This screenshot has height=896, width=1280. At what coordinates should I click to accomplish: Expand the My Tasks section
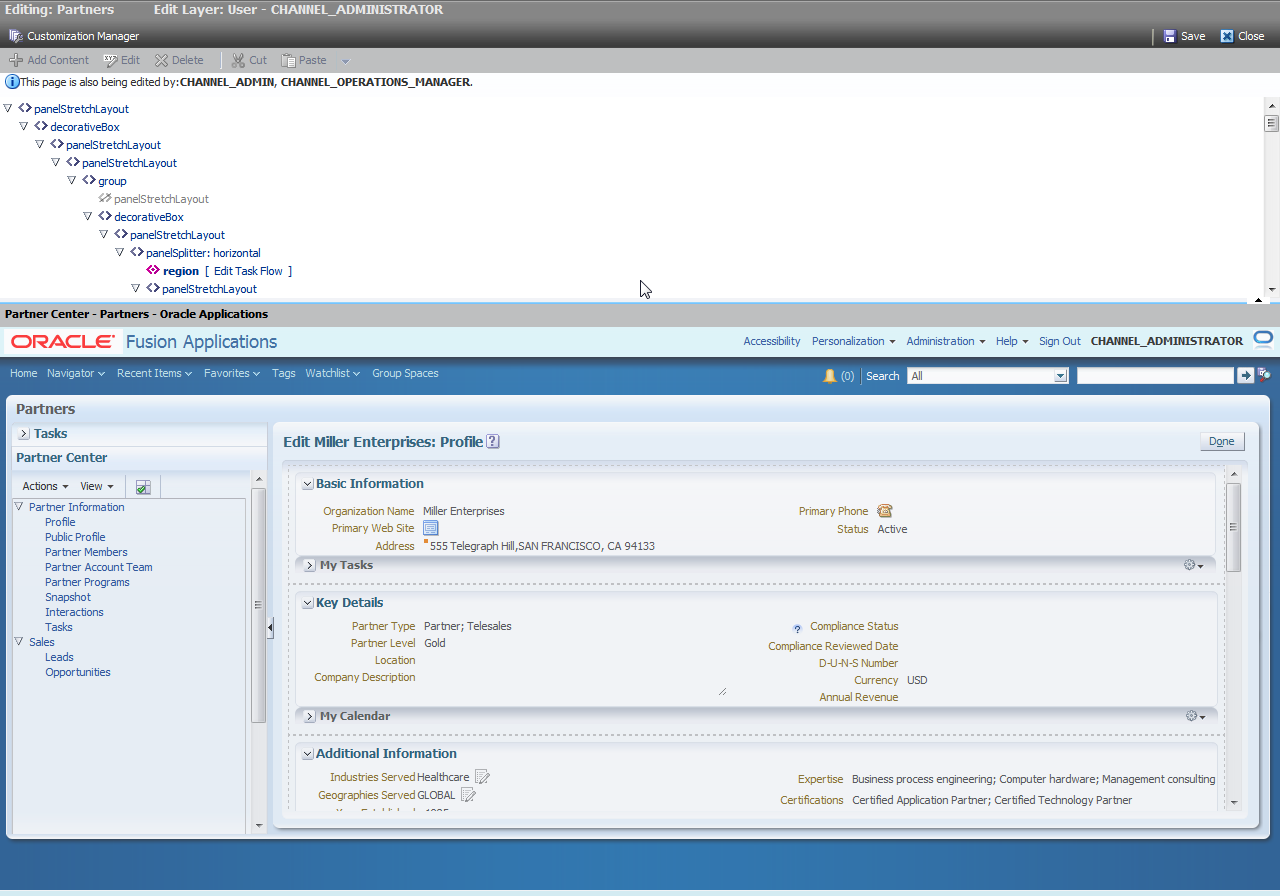(x=309, y=566)
